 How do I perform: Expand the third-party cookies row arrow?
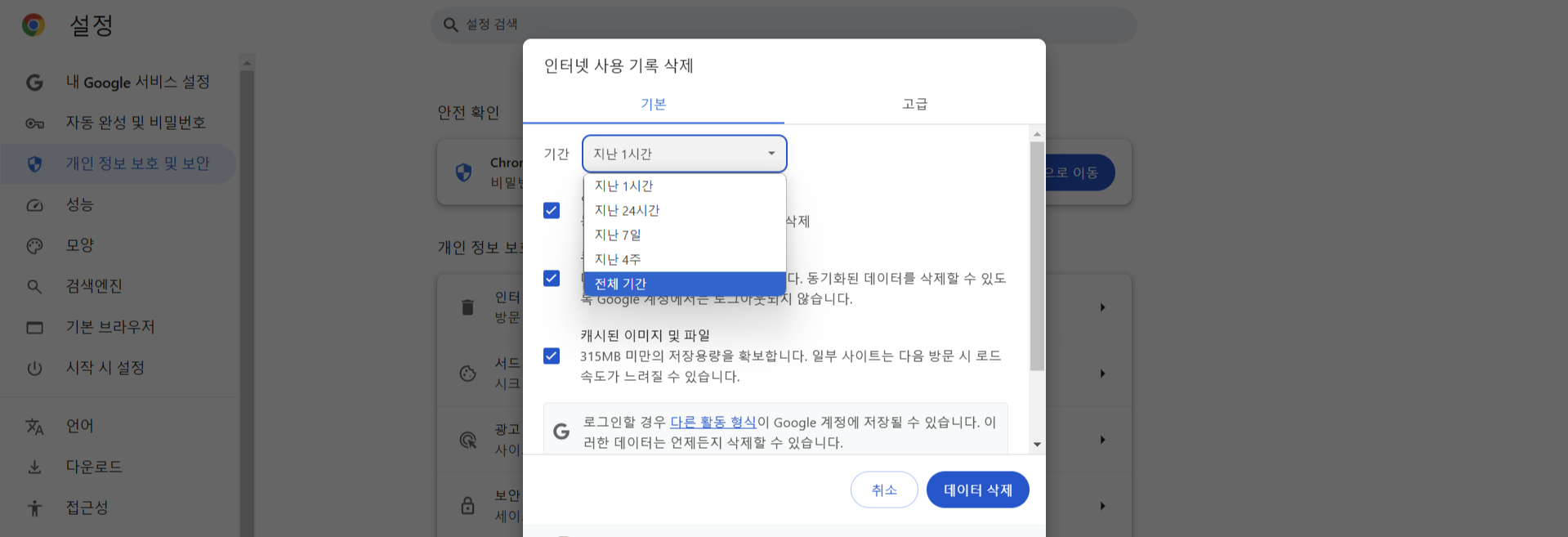pos(1102,374)
